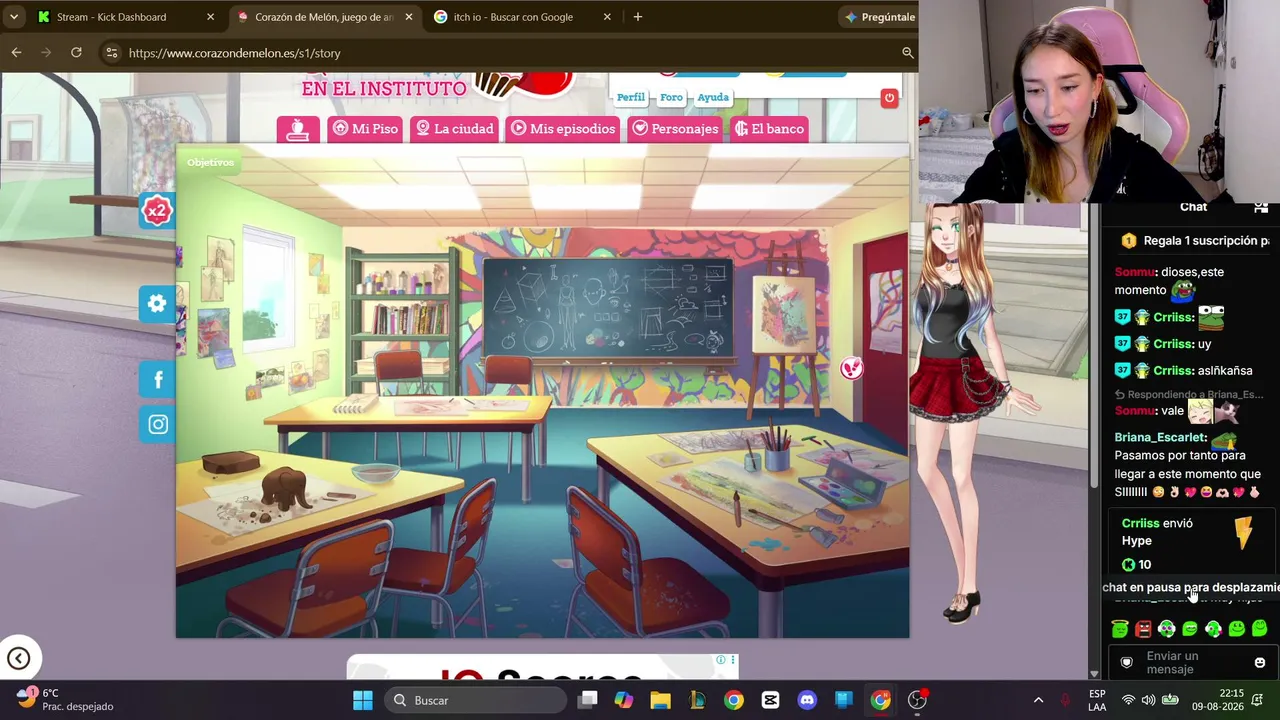The width and height of the screenshot is (1280, 720).
Task: Open Discord from the taskbar
Action: (807, 700)
